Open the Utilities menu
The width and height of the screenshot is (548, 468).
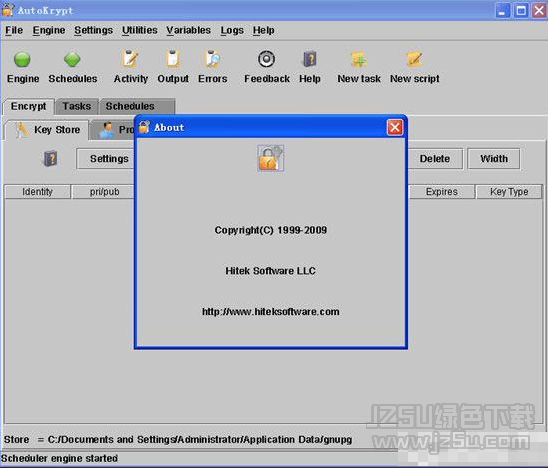pos(139,30)
